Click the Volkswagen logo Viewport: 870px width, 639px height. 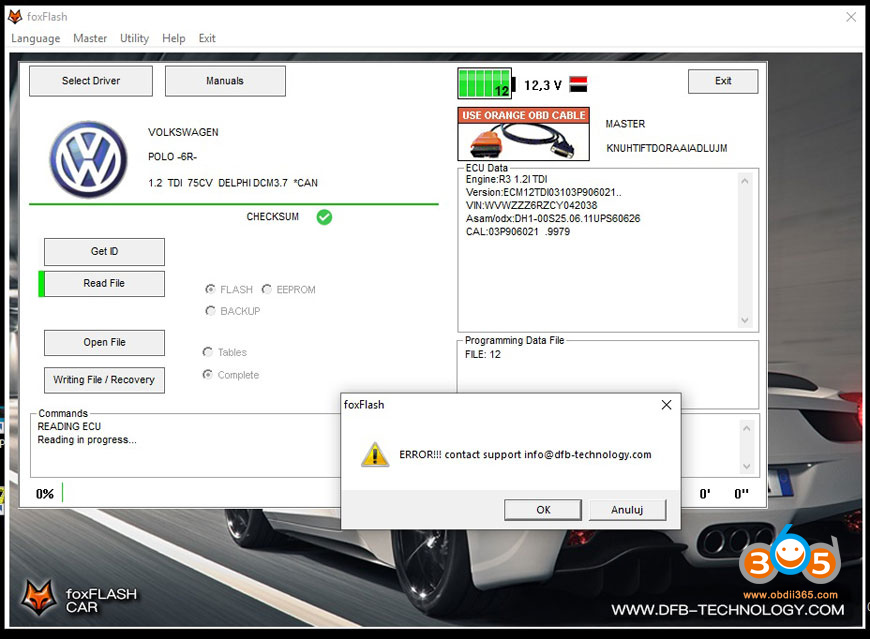[88, 160]
